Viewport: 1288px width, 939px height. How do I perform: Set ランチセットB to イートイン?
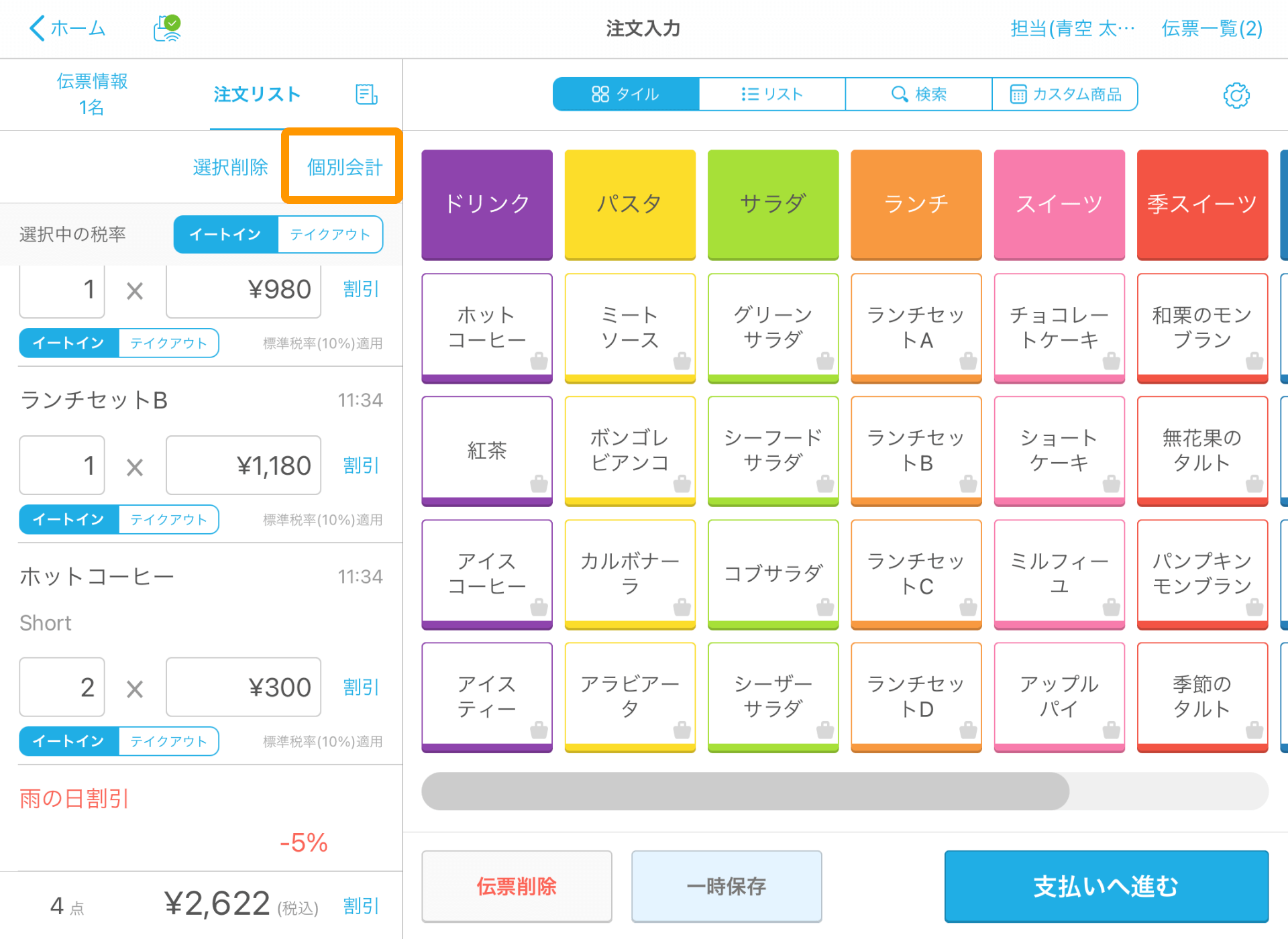click(69, 519)
